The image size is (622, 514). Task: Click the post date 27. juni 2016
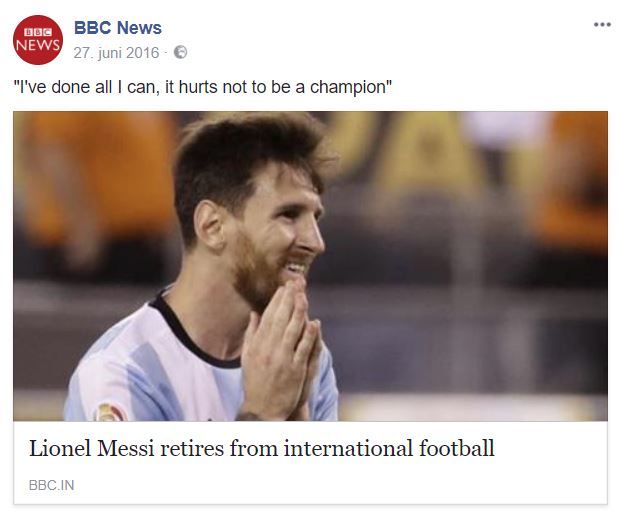coord(116,53)
